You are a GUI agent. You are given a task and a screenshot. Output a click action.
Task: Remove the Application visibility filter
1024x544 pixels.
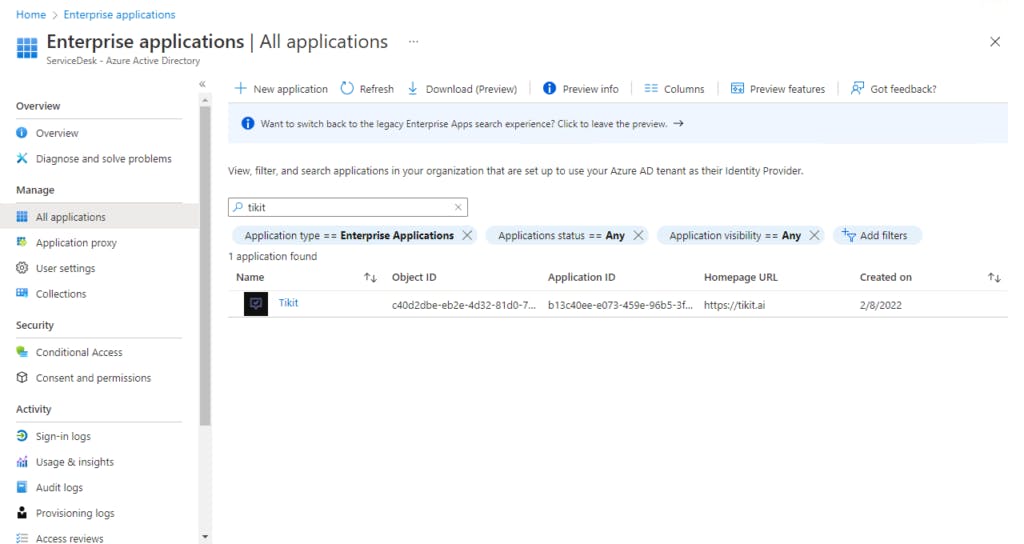pyautogui.click(x=814, y=235)
